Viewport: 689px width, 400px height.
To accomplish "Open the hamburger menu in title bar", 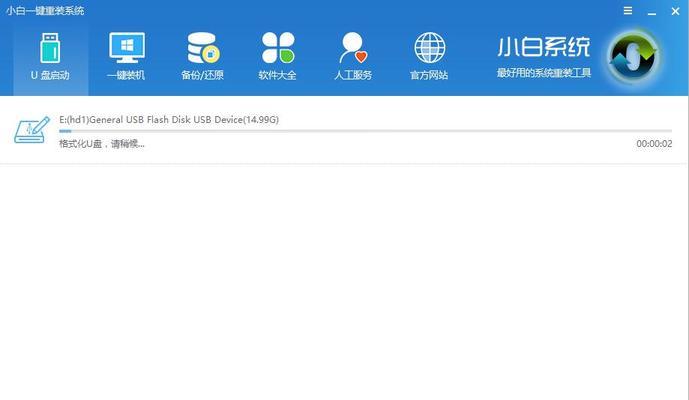I will (x=628, y=11).
